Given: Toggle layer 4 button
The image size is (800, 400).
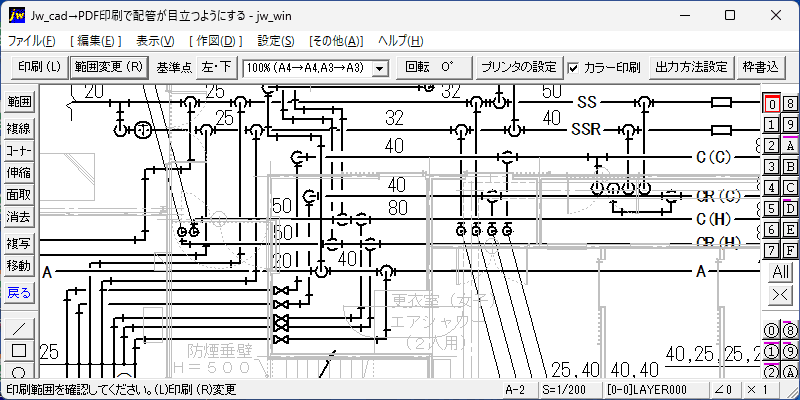Looking at the screenshot, I should tap(772, 187).
